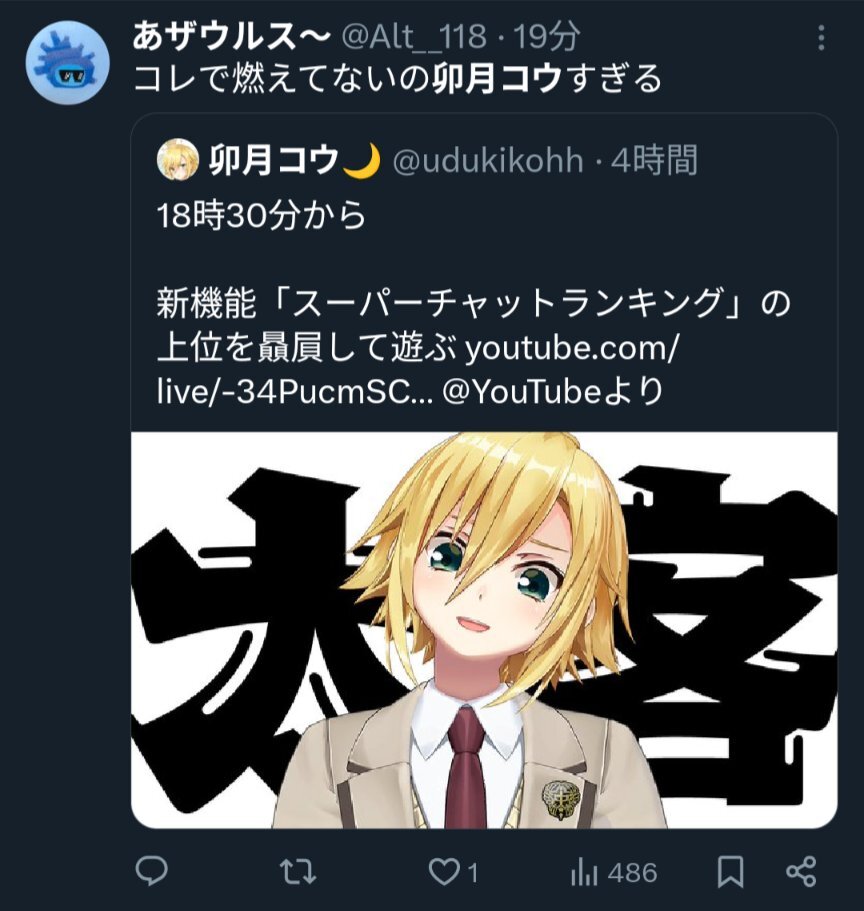The width and height of the screenshot is (864, 911).
Task: Like the post with the heart icon
Action: [x=443, y=871]
